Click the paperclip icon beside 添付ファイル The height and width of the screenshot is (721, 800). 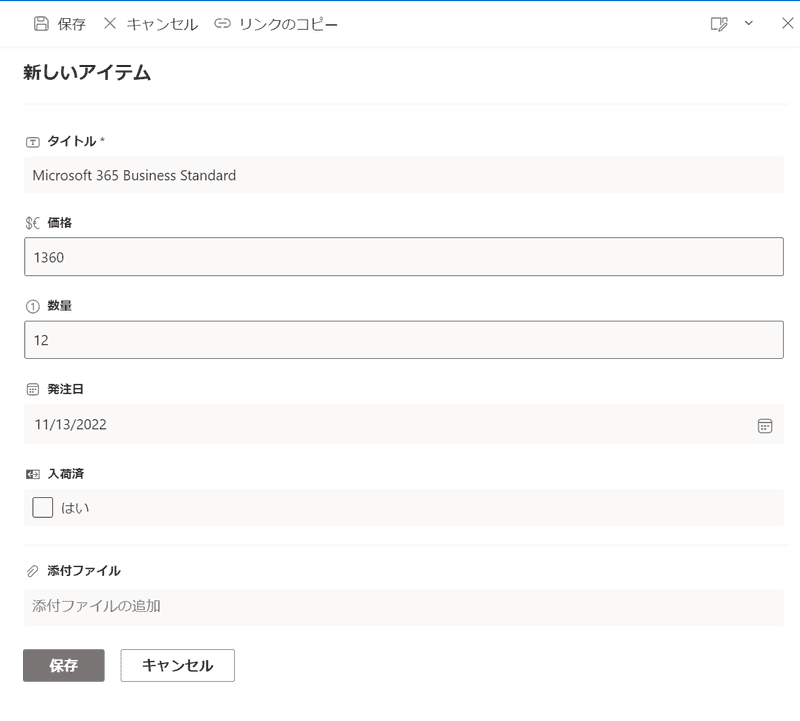33,571
